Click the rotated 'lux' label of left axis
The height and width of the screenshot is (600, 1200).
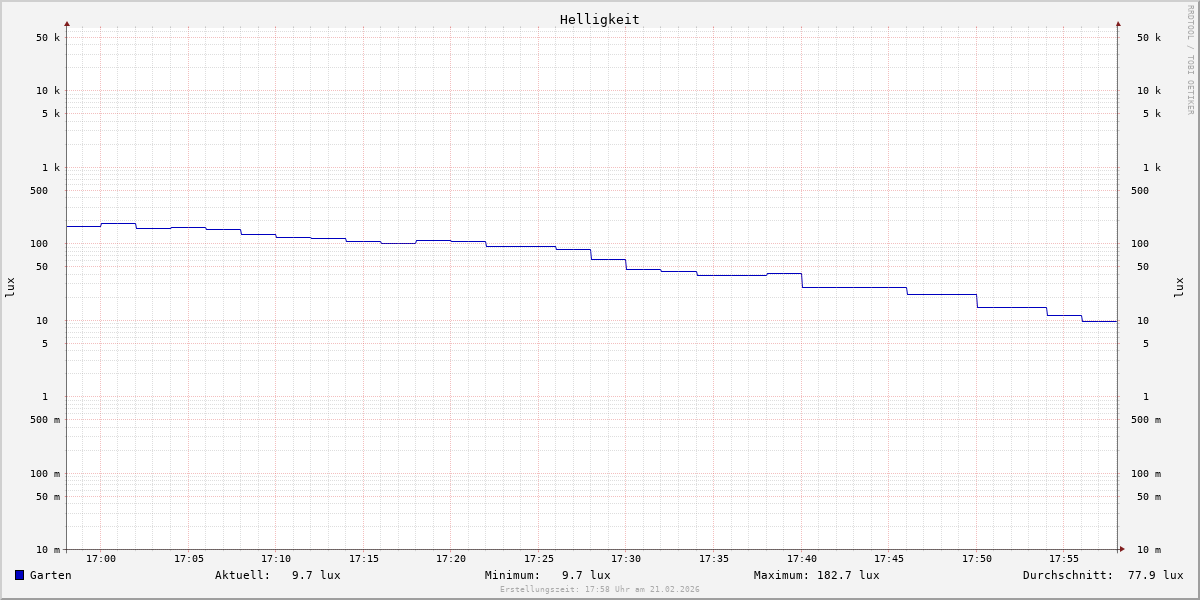pos(10,287)
